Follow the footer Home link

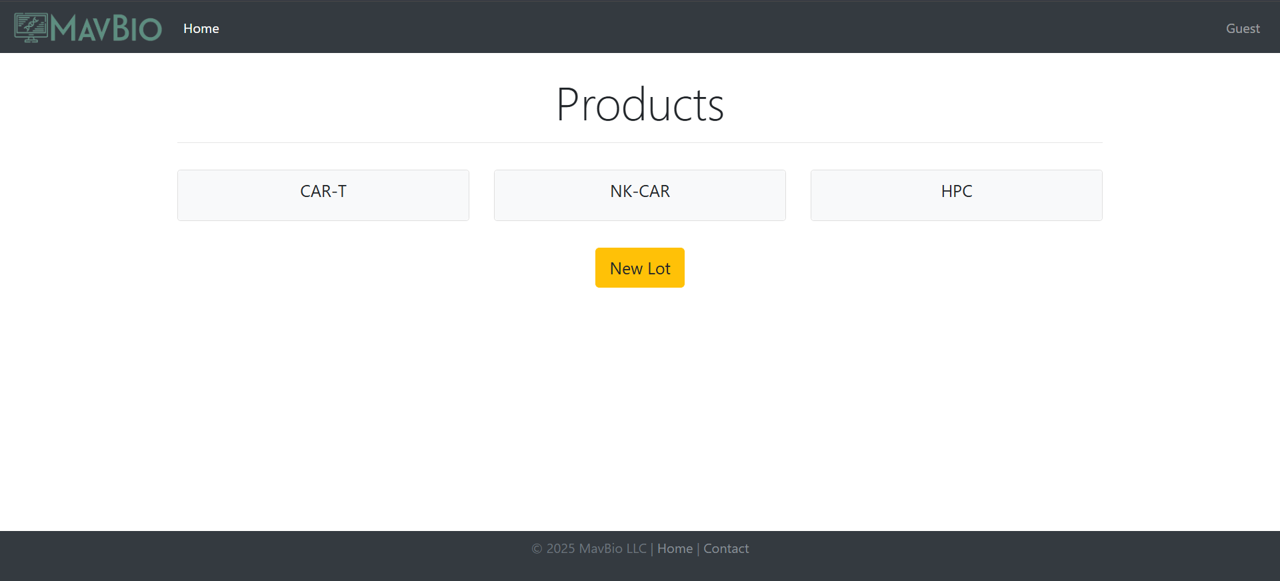pos(675,549)
